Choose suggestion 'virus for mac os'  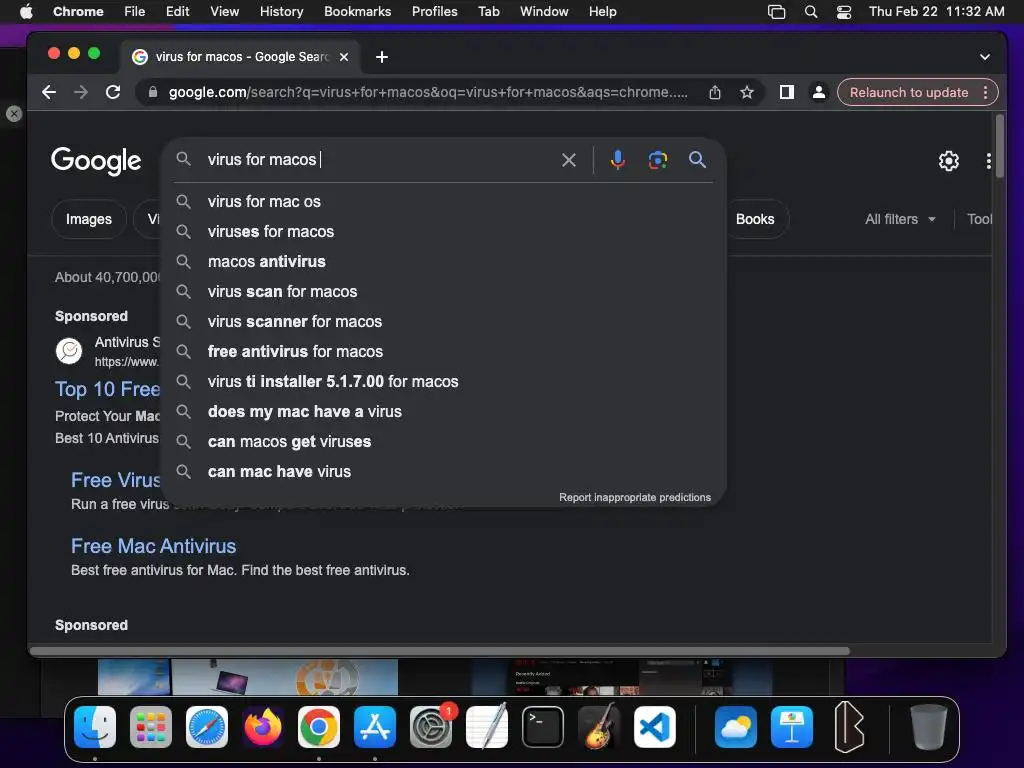pos(444,202)
